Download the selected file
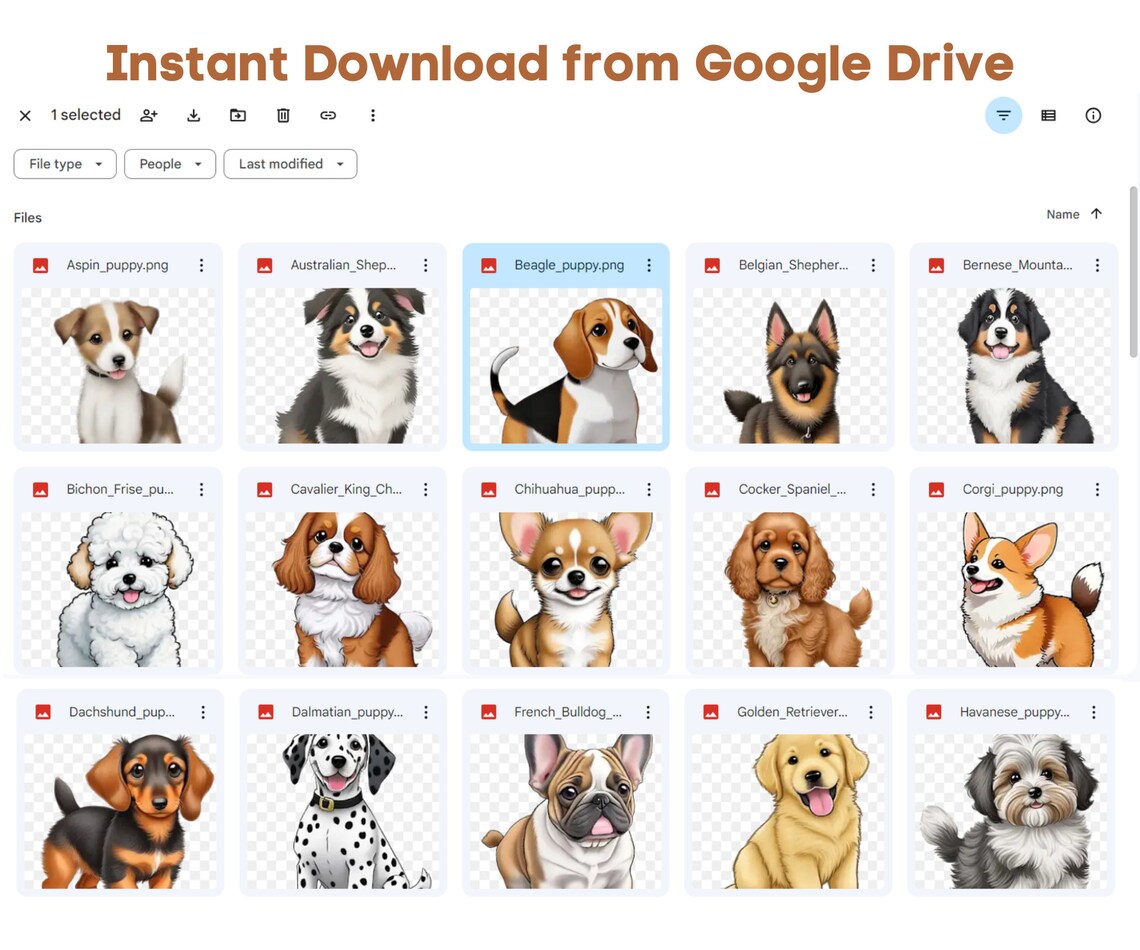The image size is (1140, 950). coord(193,115)
